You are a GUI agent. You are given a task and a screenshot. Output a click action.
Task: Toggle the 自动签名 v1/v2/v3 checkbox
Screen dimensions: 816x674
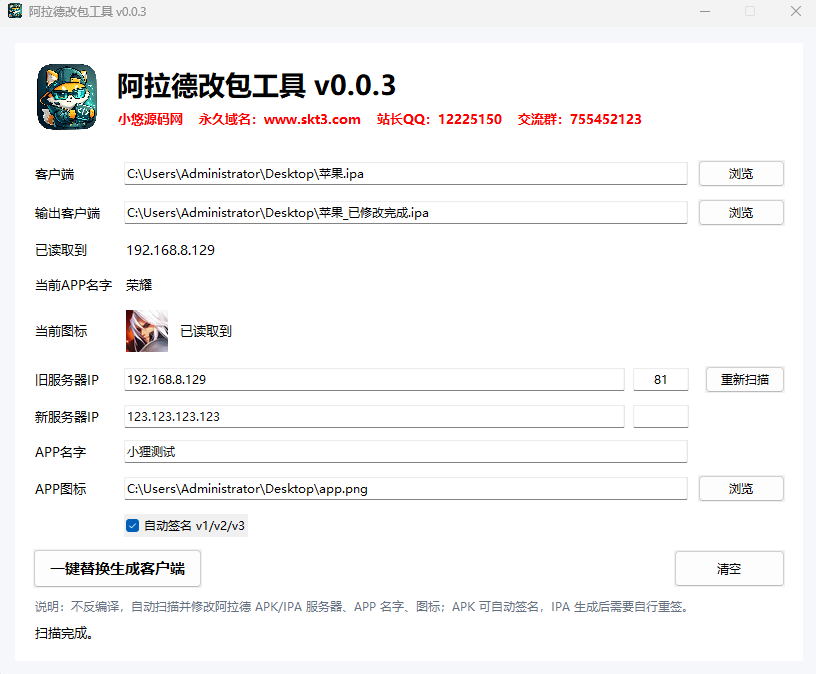(133, 526)
